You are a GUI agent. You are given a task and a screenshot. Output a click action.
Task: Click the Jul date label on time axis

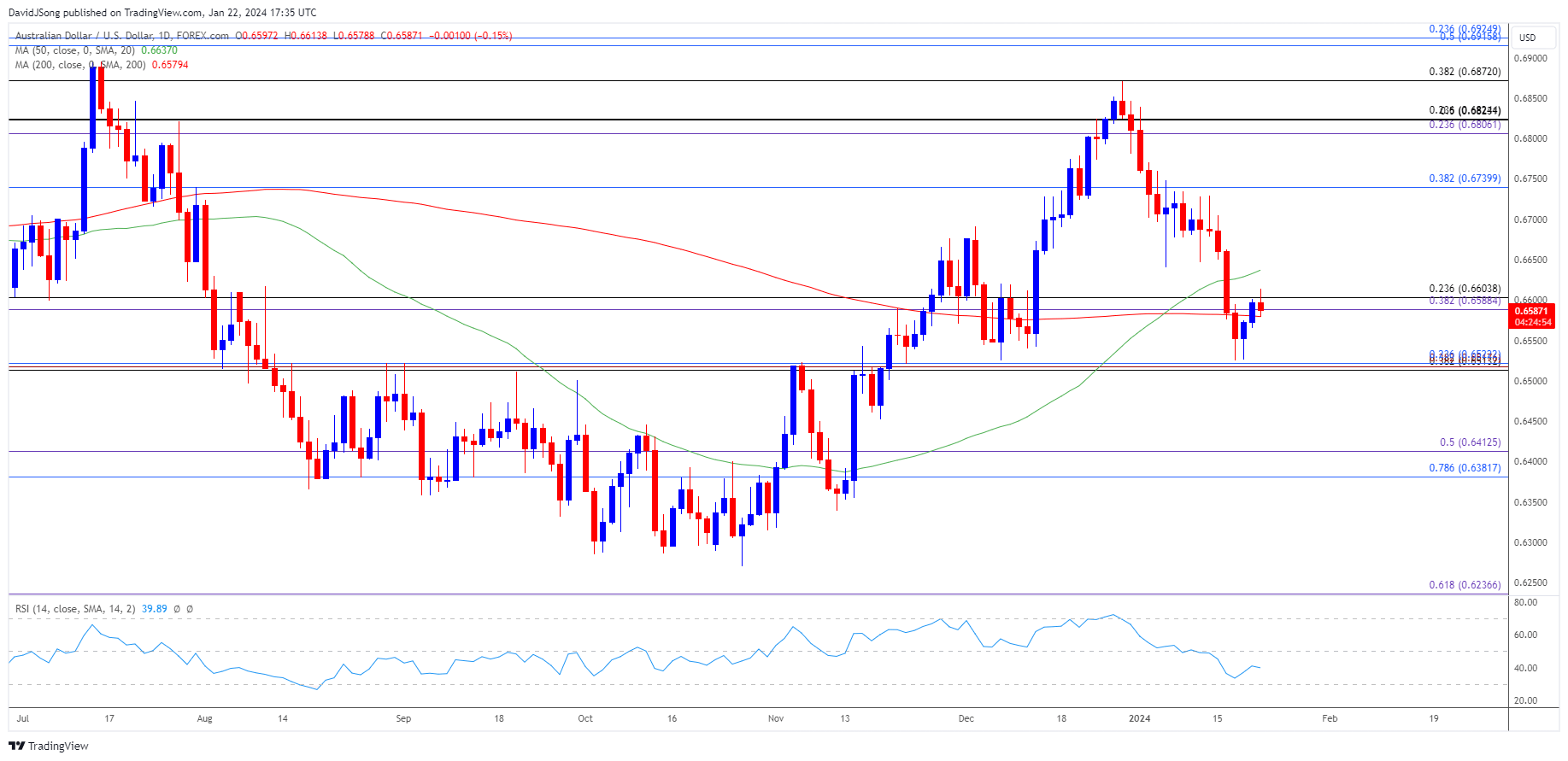22,718
